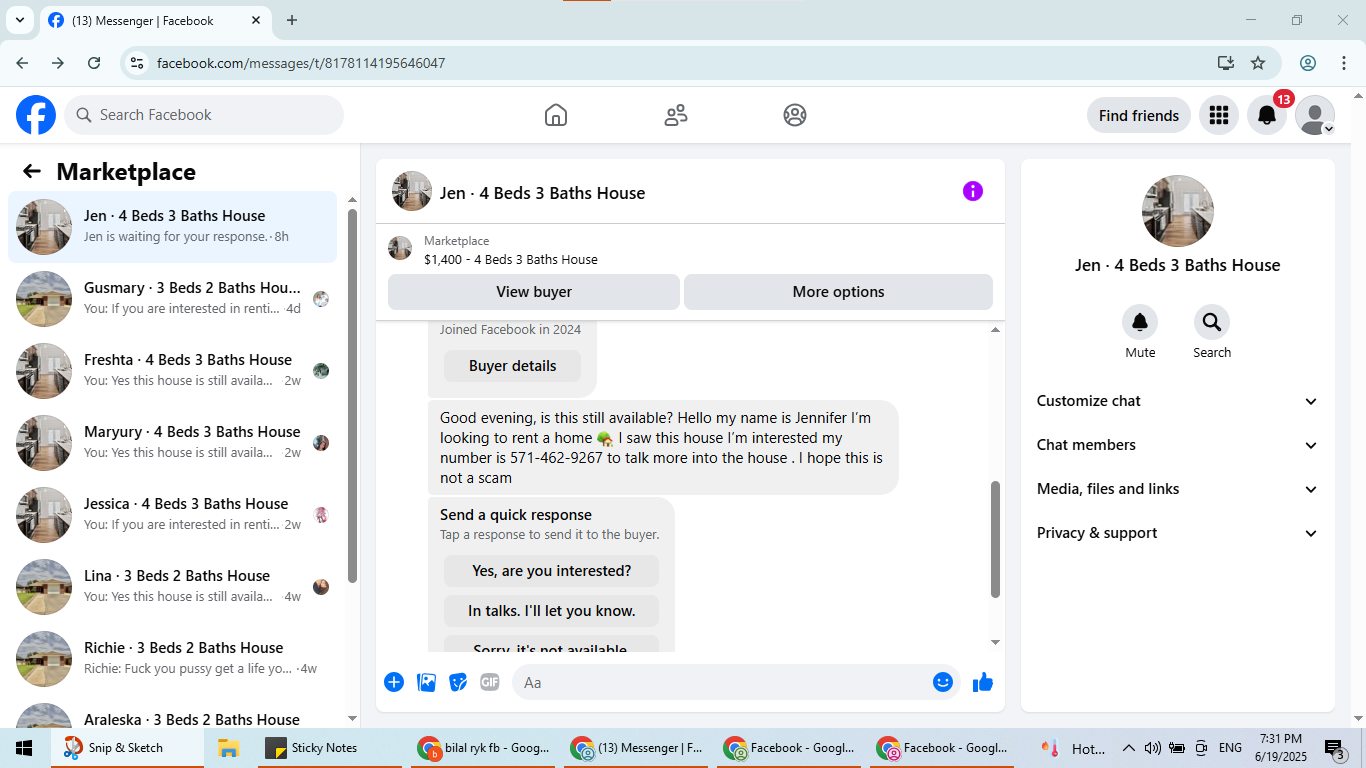The height and width of the screenshot is (768, 1366).
Task: Click the conversation list scrollbar
Action: click(x=352, y=396)
